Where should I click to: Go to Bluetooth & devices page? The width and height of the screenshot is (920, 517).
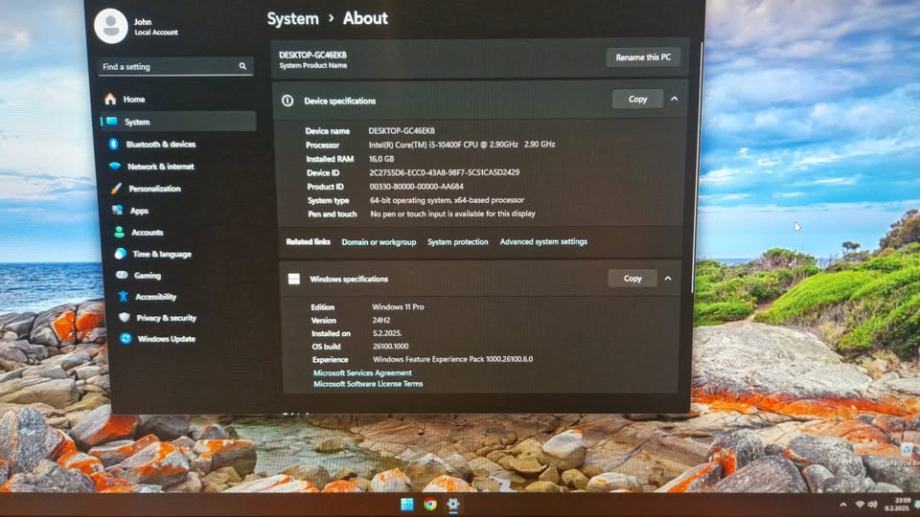(161, 144)
